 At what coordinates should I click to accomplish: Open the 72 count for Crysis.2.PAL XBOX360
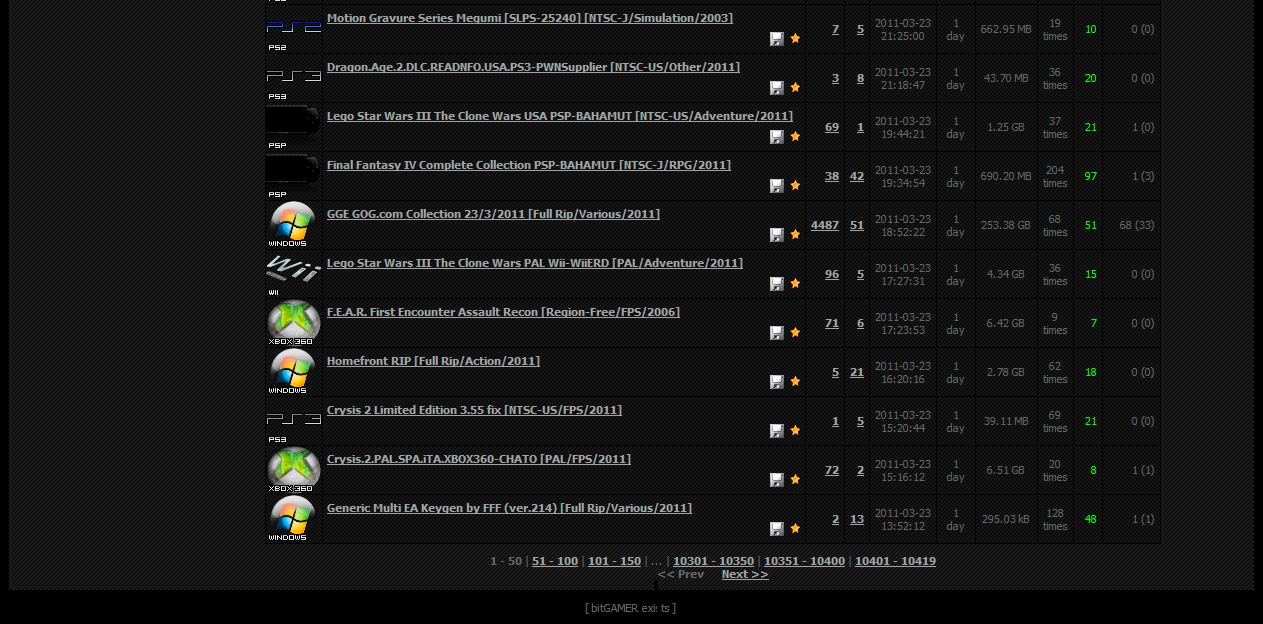click(x=832, y=470)
